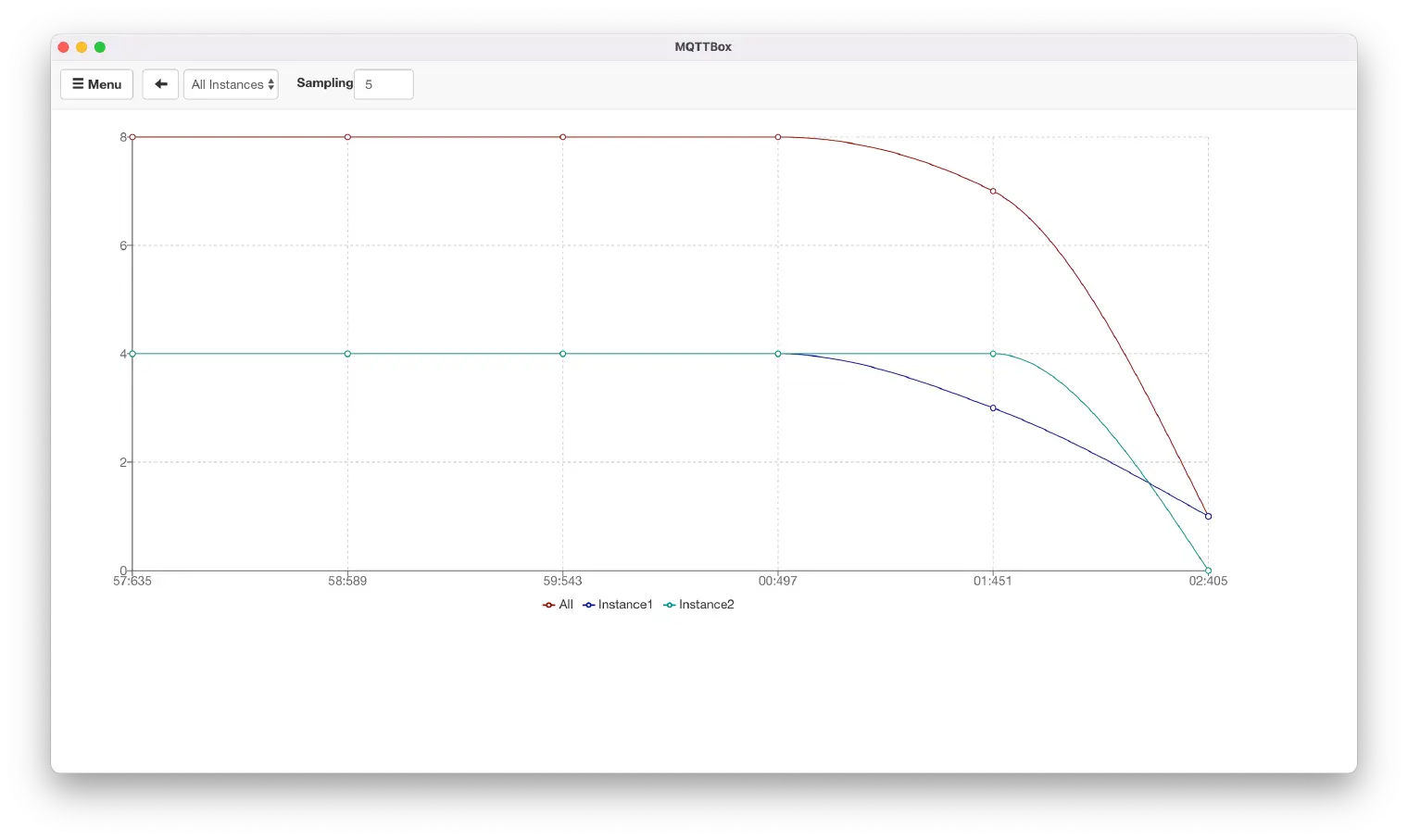Viewport: 1408px width, 840px height.
Task: Click the back arrow button
Action: point(160,84)
